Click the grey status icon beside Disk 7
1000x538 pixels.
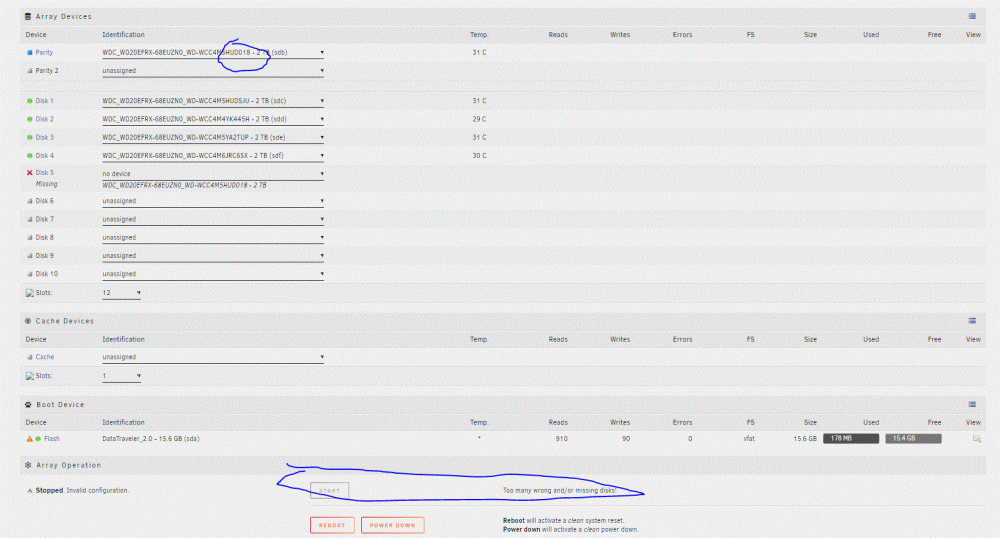coord(29,219)
